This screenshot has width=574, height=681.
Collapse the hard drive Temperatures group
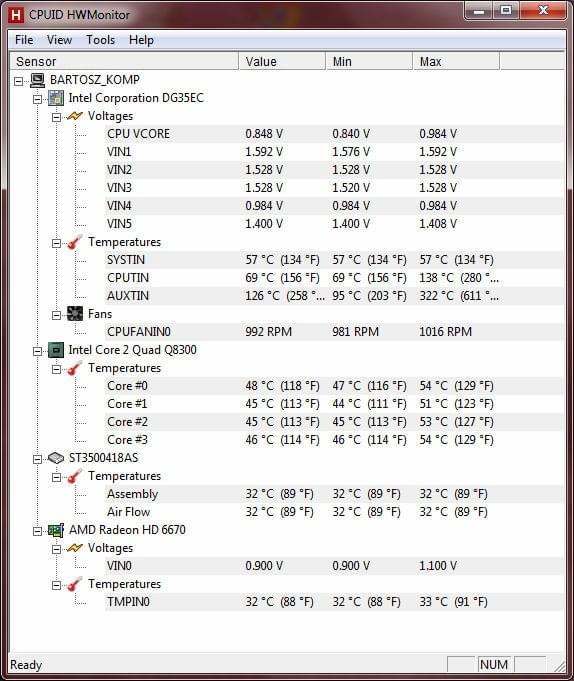pos(56,477)
